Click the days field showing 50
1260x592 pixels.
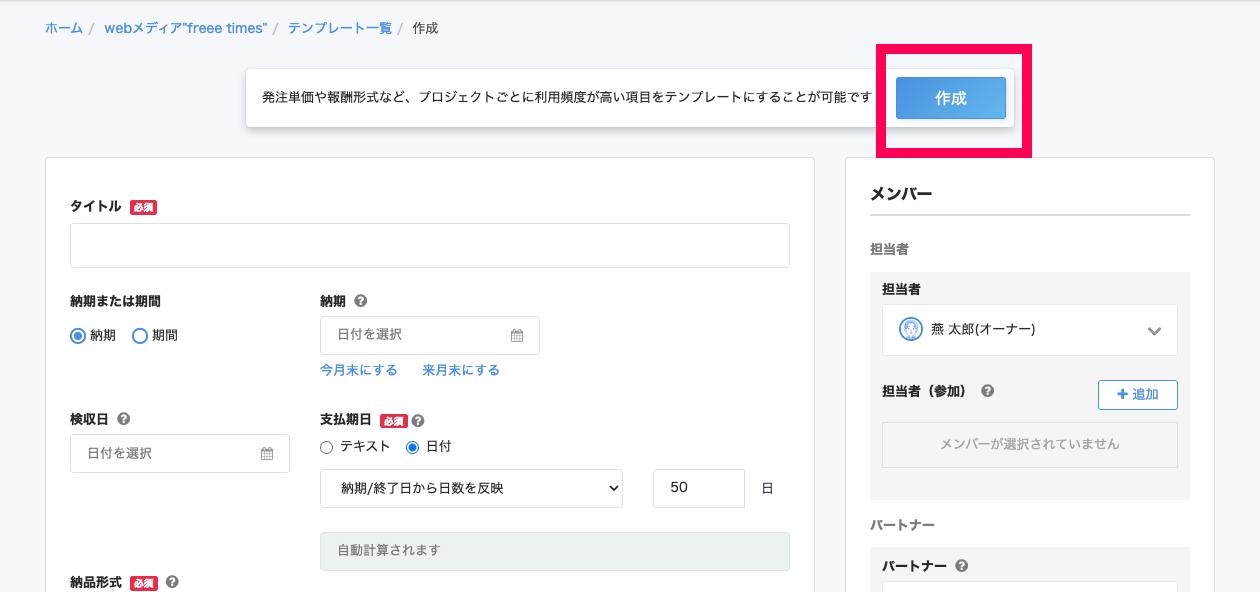(699, 488)
